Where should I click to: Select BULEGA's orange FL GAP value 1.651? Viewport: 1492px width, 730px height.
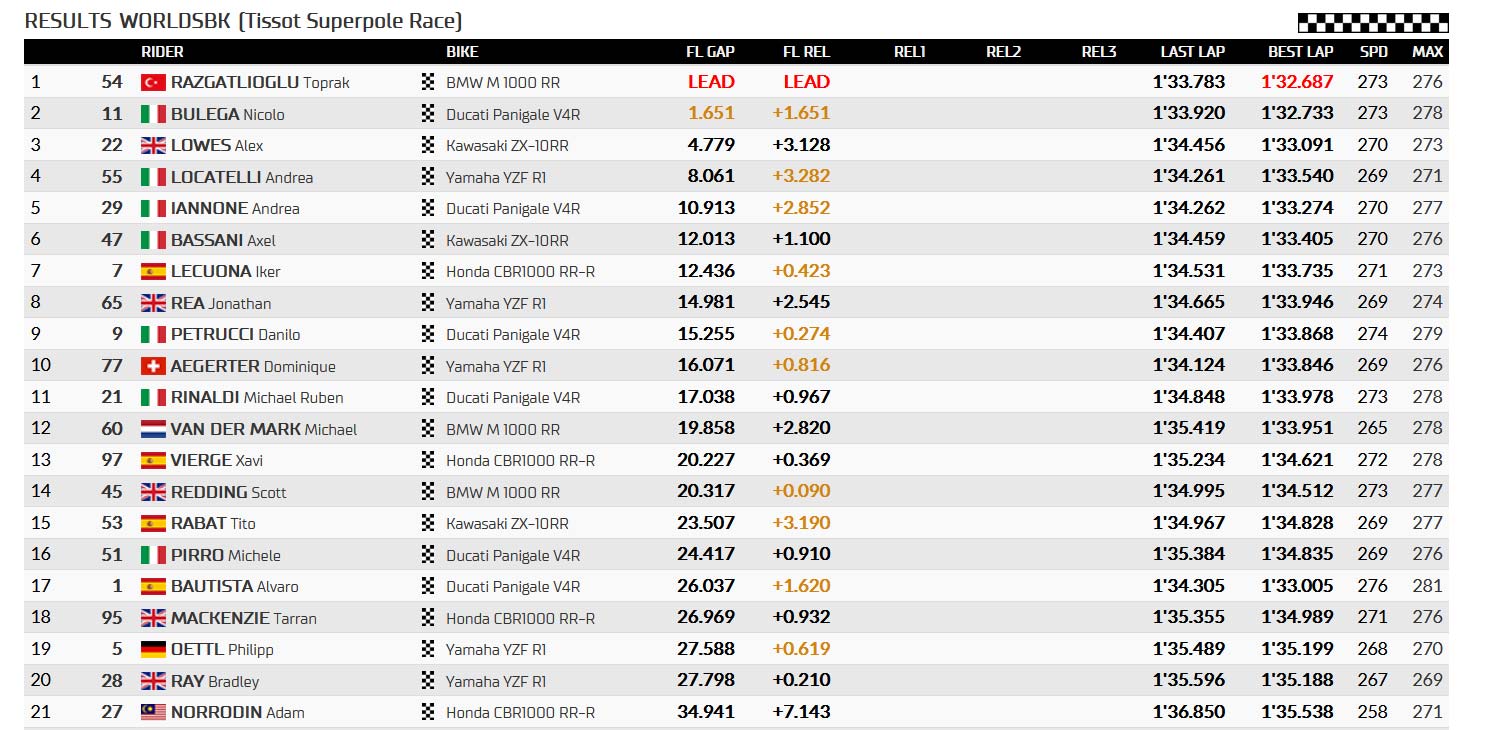[x=711, y=114]
